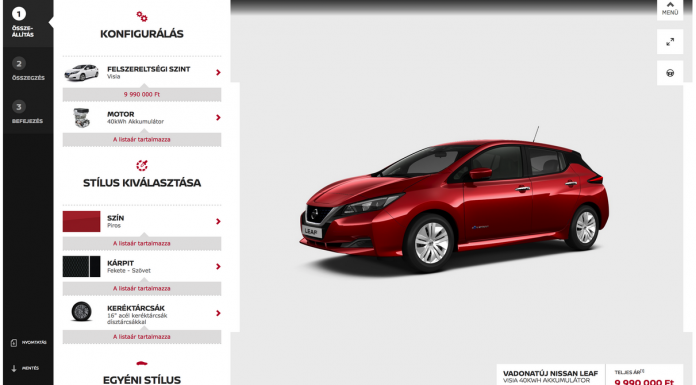Expand the Motor options arrow
696x385 pixels.
point(218,118)
